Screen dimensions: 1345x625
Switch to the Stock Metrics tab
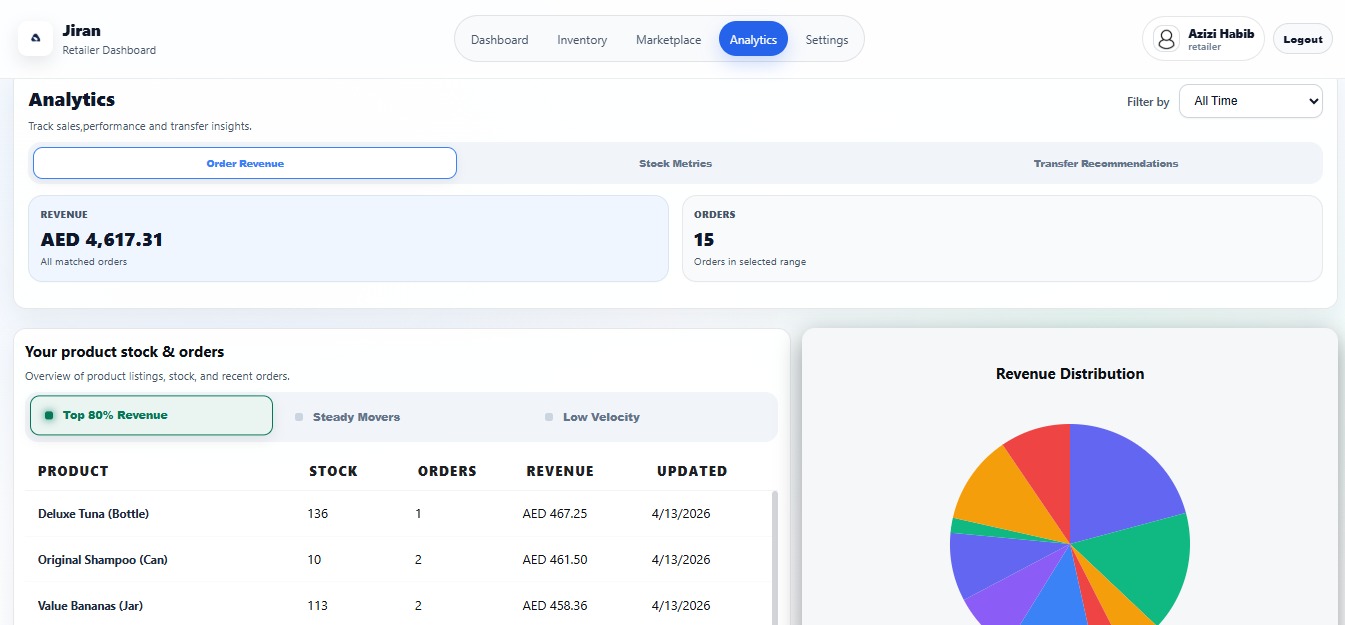coord(675,163)
